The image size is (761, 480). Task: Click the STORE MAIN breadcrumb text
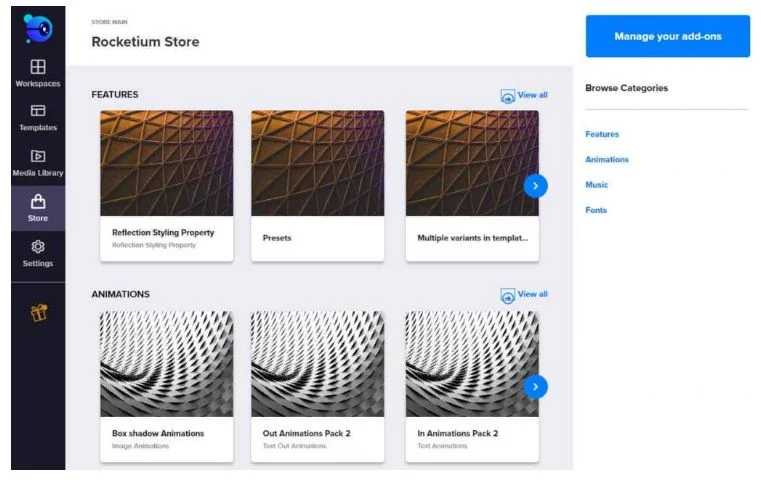pos(110,22)
